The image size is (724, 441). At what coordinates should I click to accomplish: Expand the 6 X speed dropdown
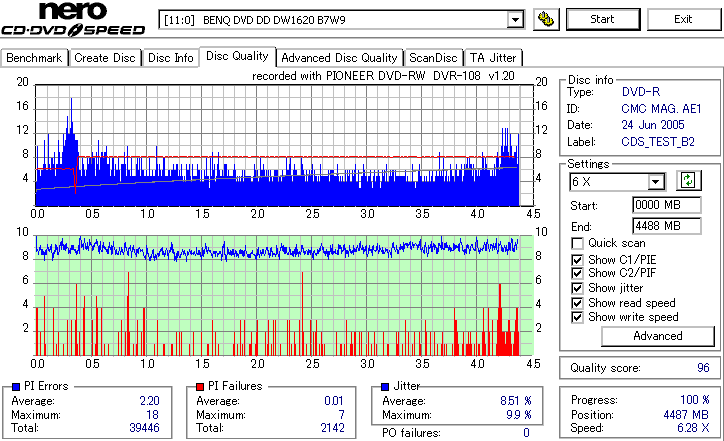click(656, 182)
